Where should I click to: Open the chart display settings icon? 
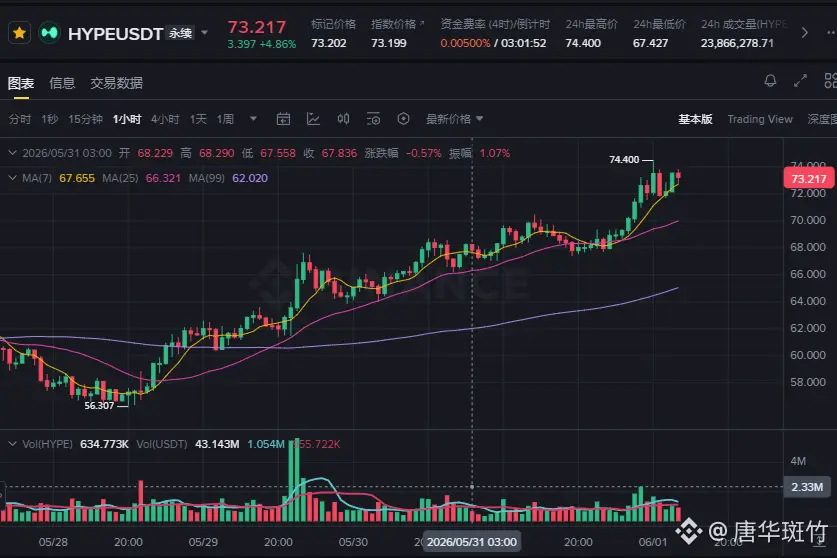tap(373, 119)
